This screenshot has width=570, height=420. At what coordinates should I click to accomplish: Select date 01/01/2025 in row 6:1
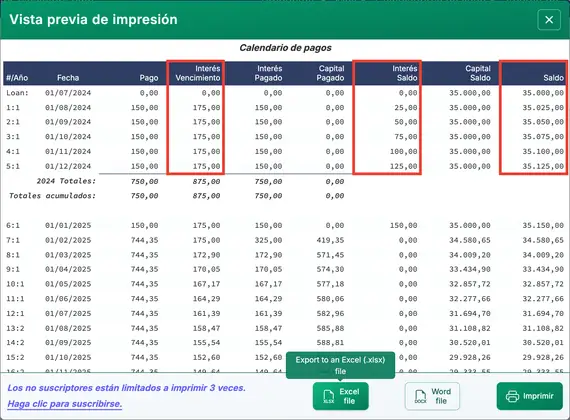tap(68, 225)
